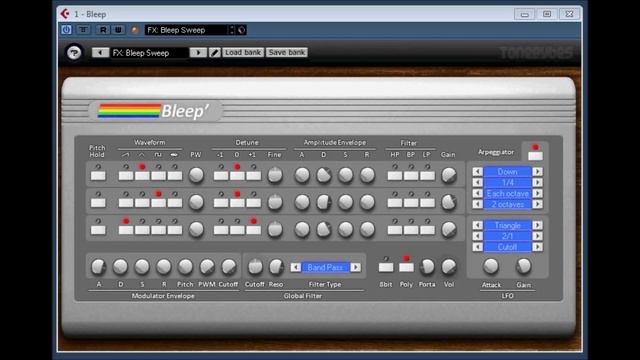
Task: Click the Porta knob
Action: click(x=427, y=267)
